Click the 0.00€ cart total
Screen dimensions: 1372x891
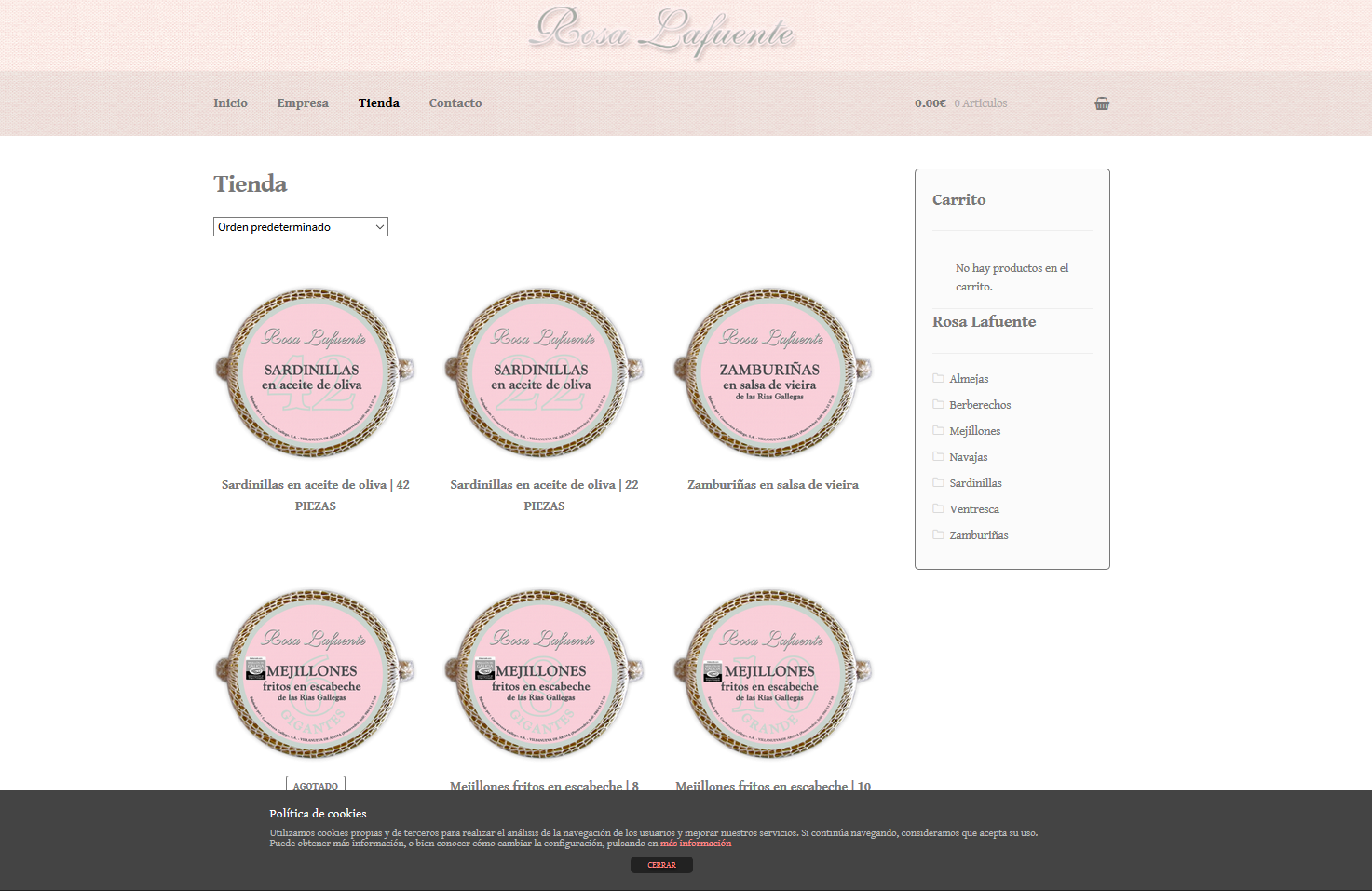point(931,103)
